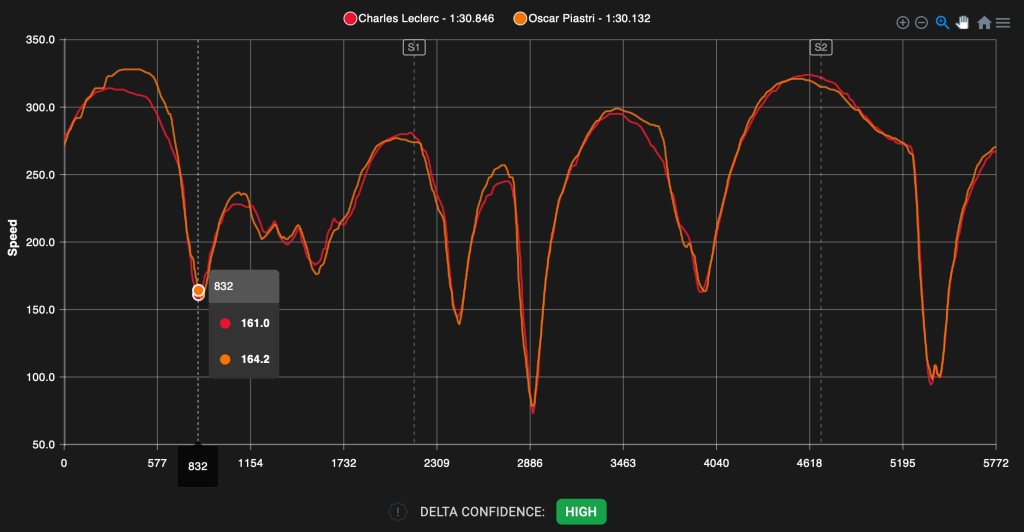Click the orange Piastri legend marker
This screenshot has width=1024, height=532.
(x=520, y=18)
